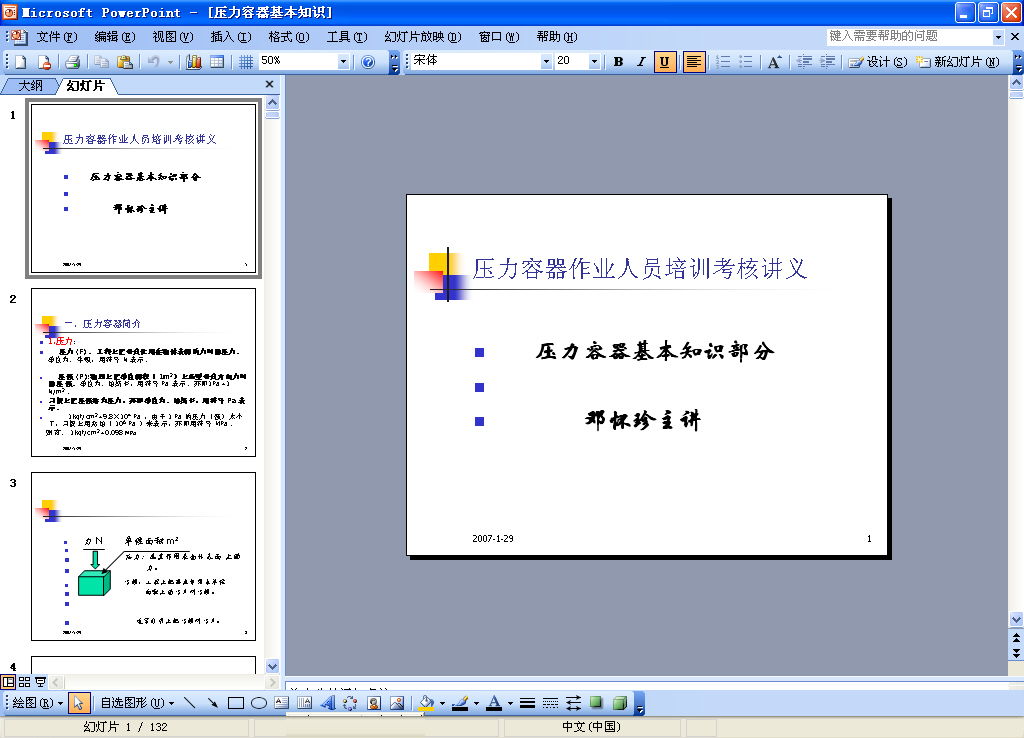Toggle Bold formatting

click(618, 62)
